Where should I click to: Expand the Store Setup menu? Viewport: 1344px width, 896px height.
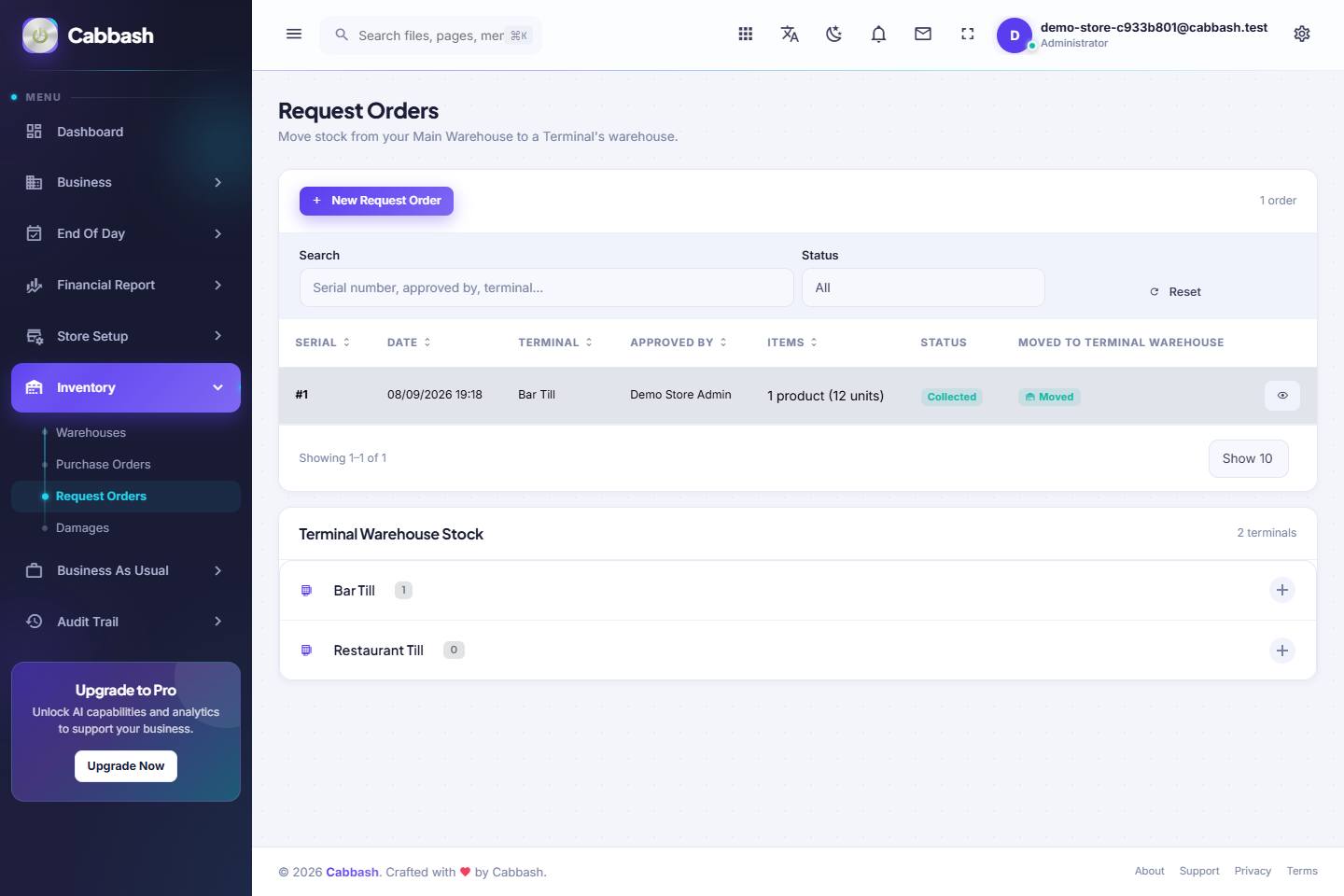(126, 336)
